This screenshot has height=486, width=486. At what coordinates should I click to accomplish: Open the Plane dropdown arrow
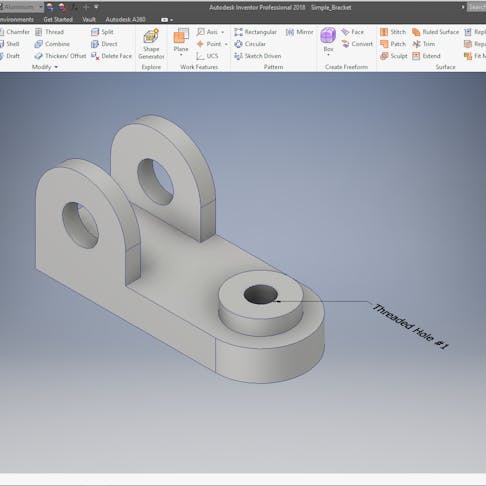coord(181,55)
